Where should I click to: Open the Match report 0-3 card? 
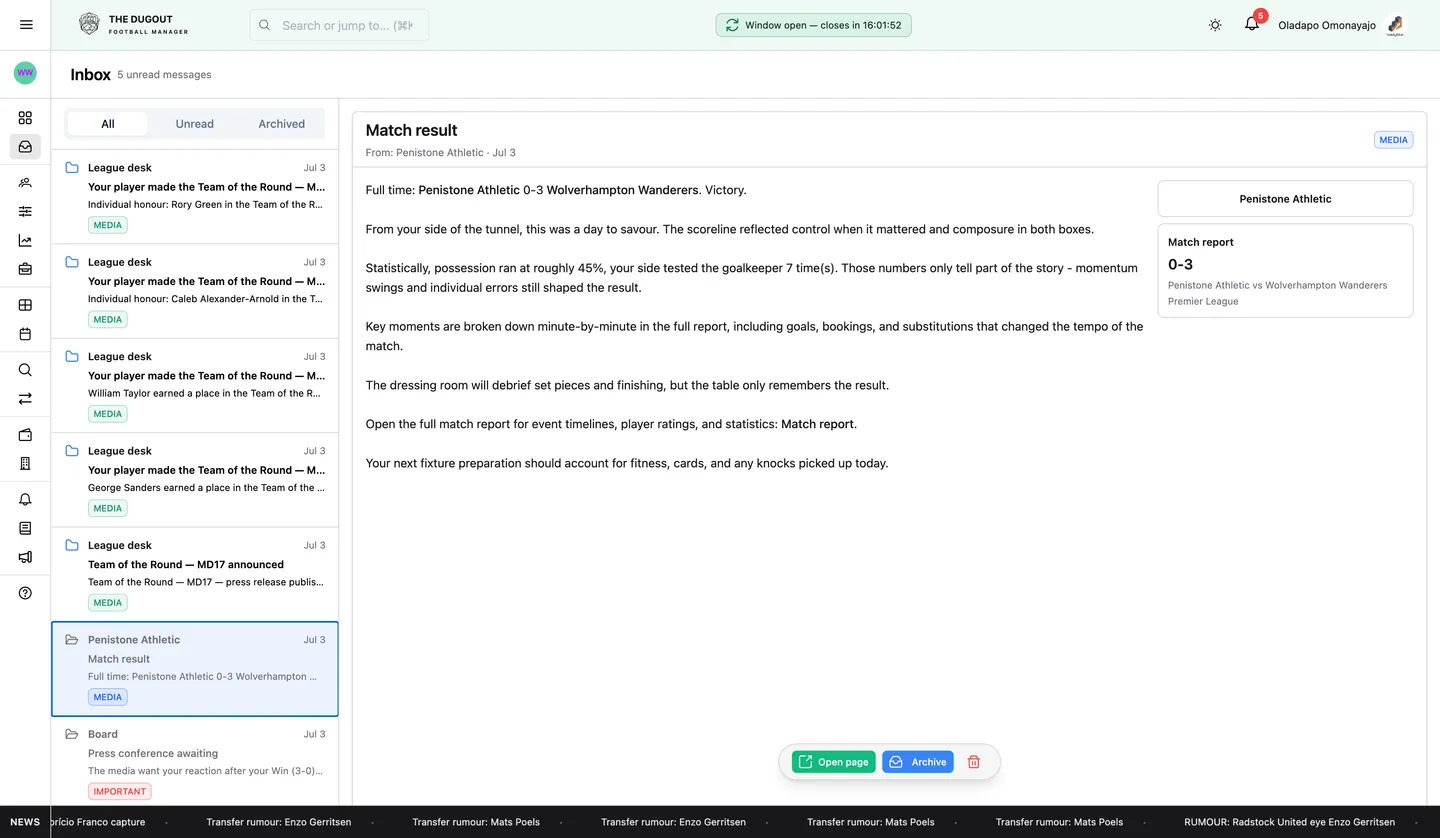pyautogui.click(x=1285, y=271)
